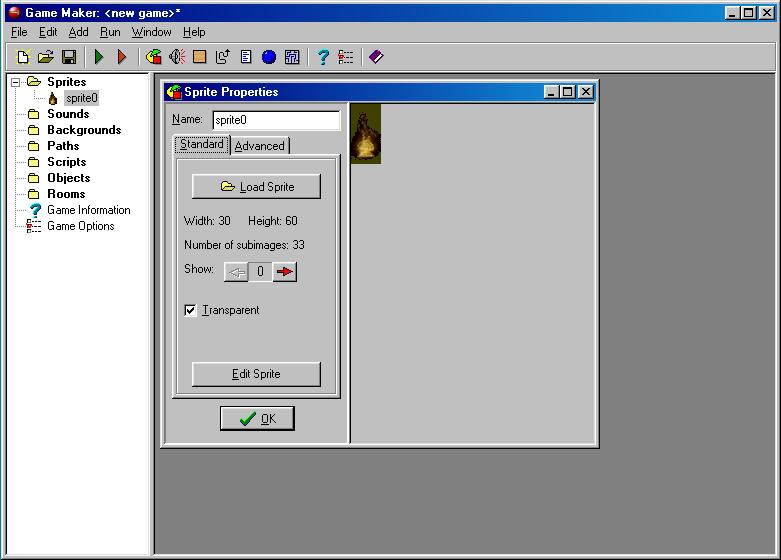The width and height of the screenshot is (781, 560).
Task: Add a sound using the speaker icon
Action: (x=177, y=57)
